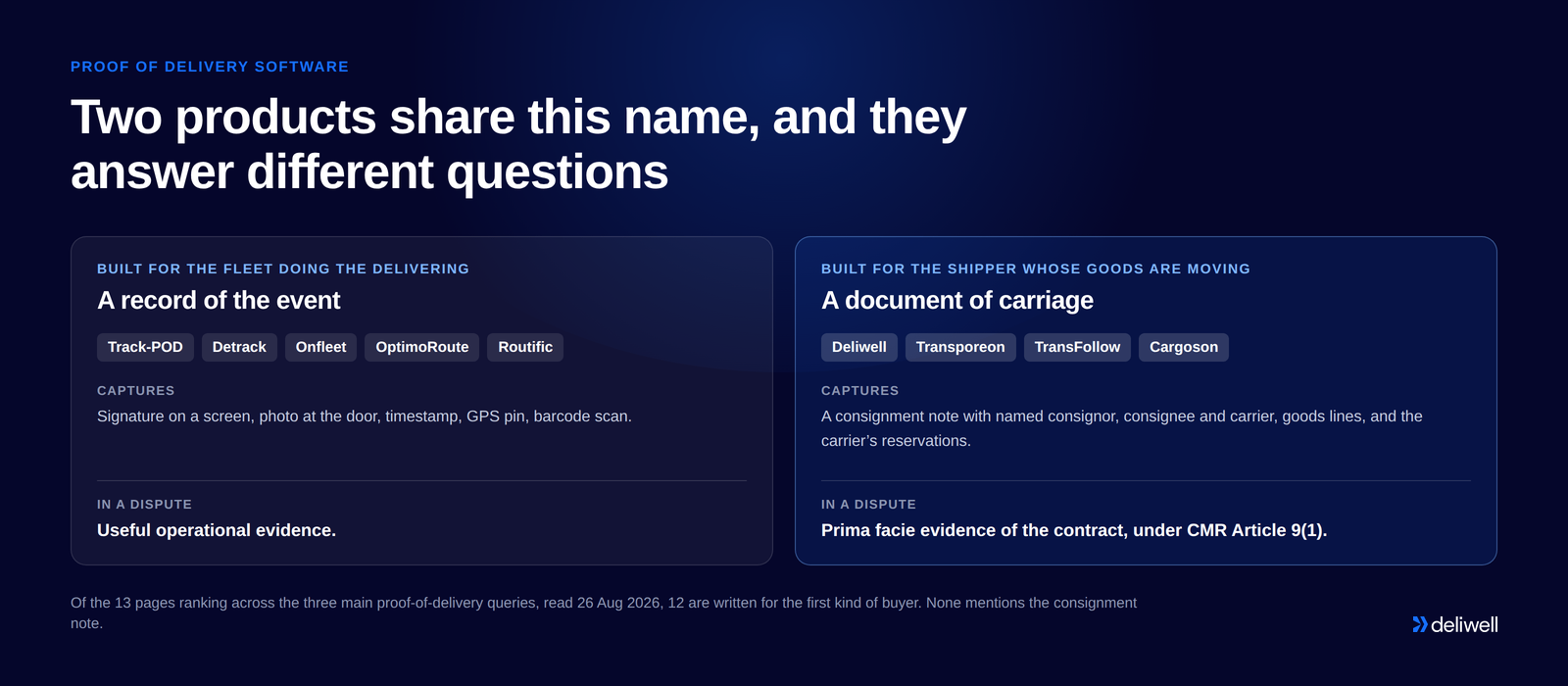This screenshot has height=686, width=1568.
Task: Click "BUILT FOR THE FLEET DOING THE DELIVERING"
Action: (x=283, y=269)
